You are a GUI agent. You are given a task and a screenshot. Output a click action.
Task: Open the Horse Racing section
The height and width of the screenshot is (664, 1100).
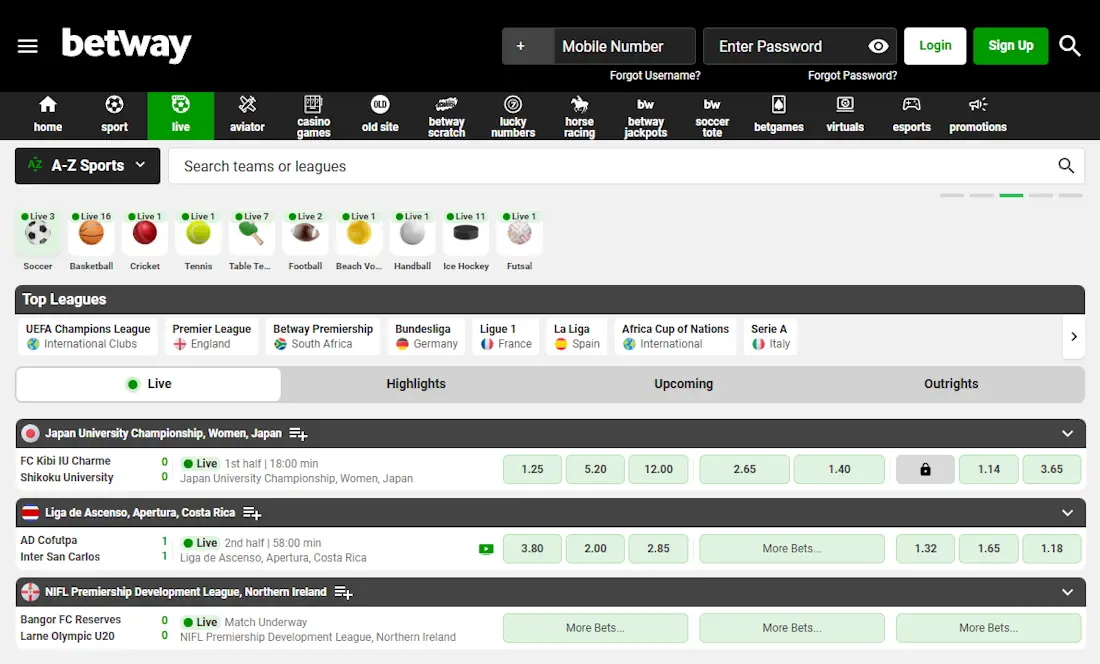tap(579, 115)
